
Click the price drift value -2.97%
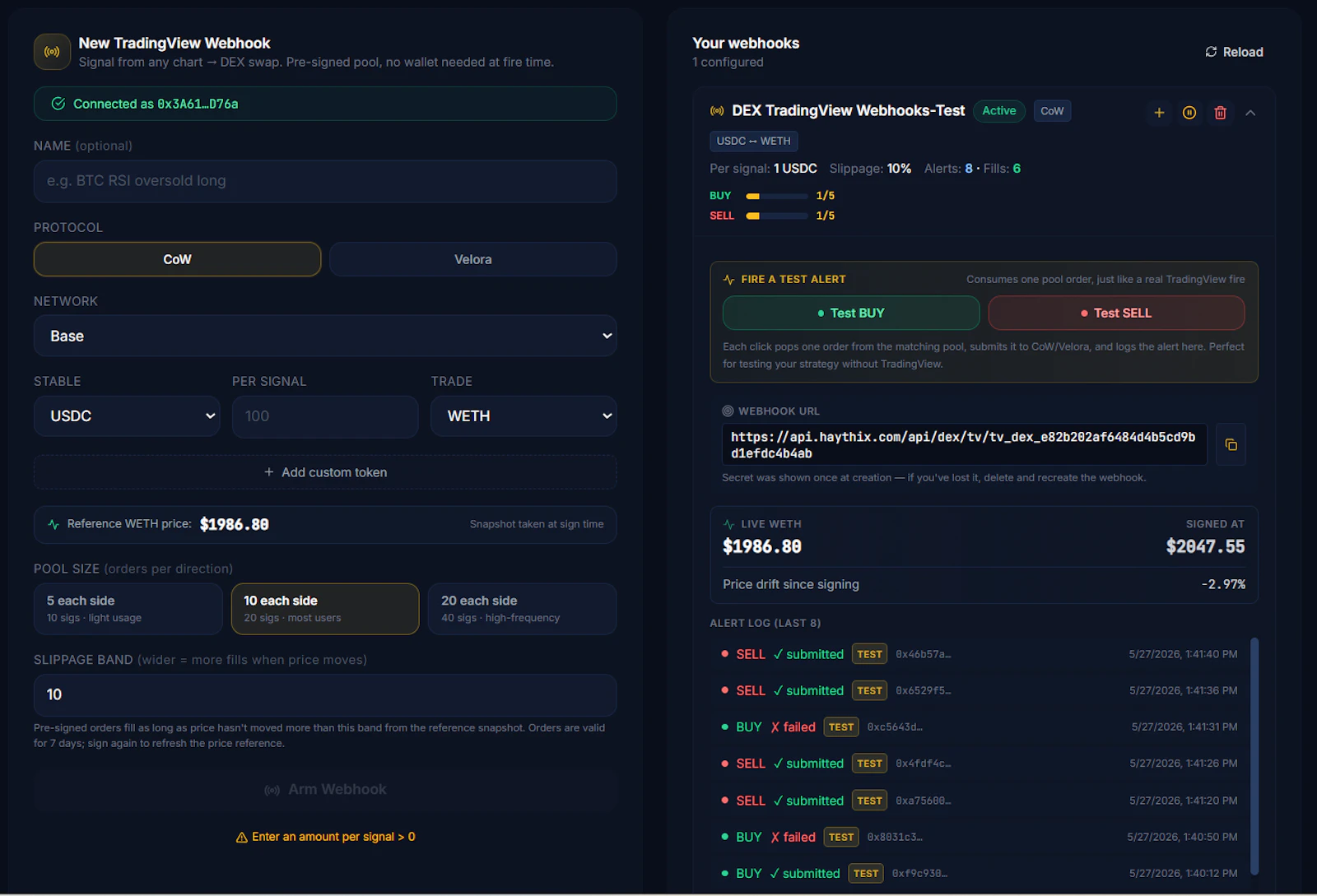click(x=1223, y=585)
